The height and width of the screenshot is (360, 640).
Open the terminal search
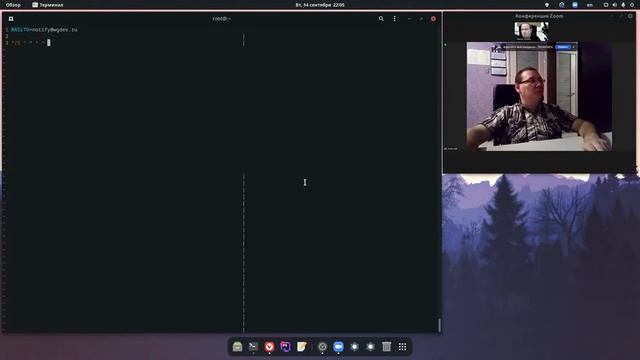pos(381,19)
